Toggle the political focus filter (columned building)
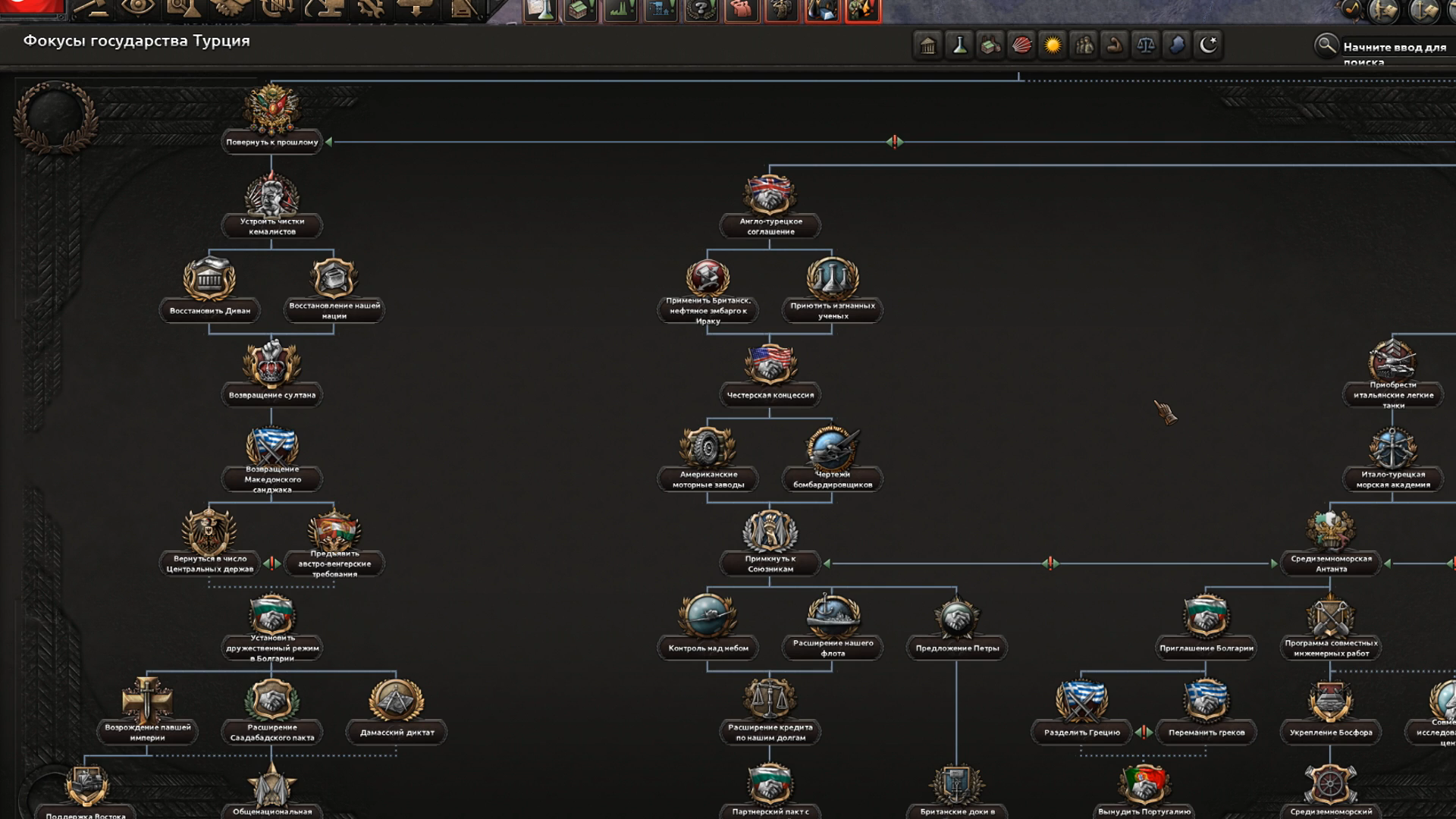This screenshot has height=819, width=1456. (x=927, y=45)
